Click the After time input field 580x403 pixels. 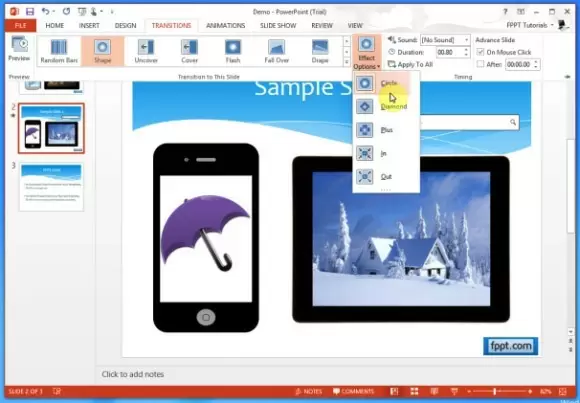coord(519,64)
